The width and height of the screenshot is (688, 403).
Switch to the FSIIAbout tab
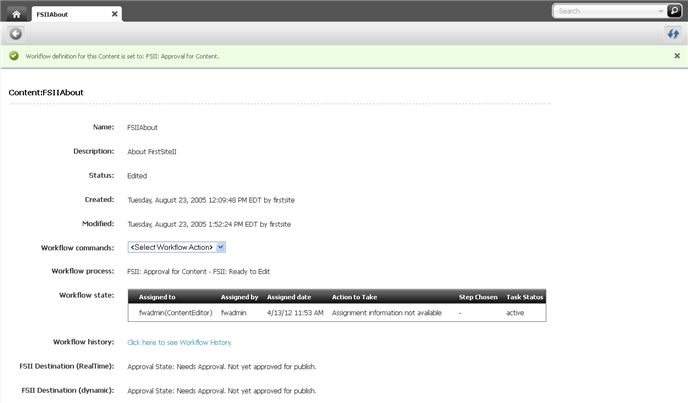(77, 14)
